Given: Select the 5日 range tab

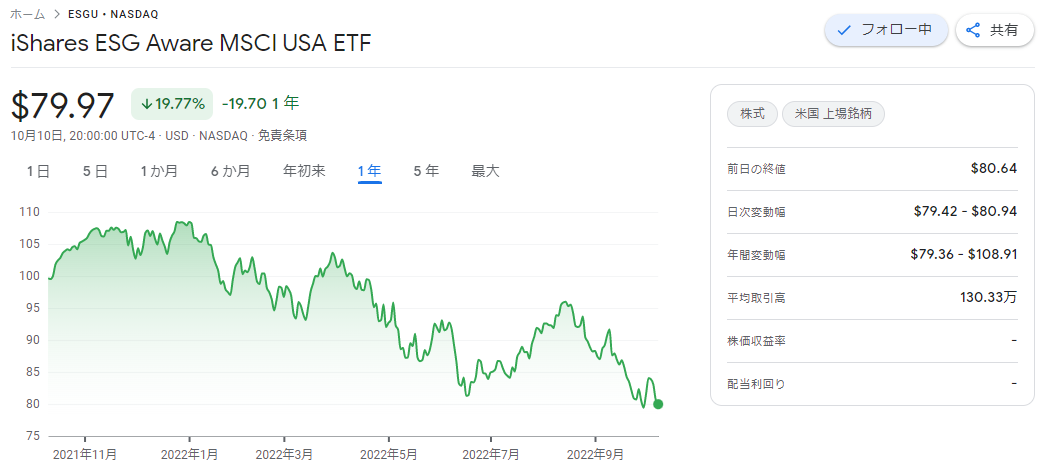Looking at the screenshot, I should point(95,171).
